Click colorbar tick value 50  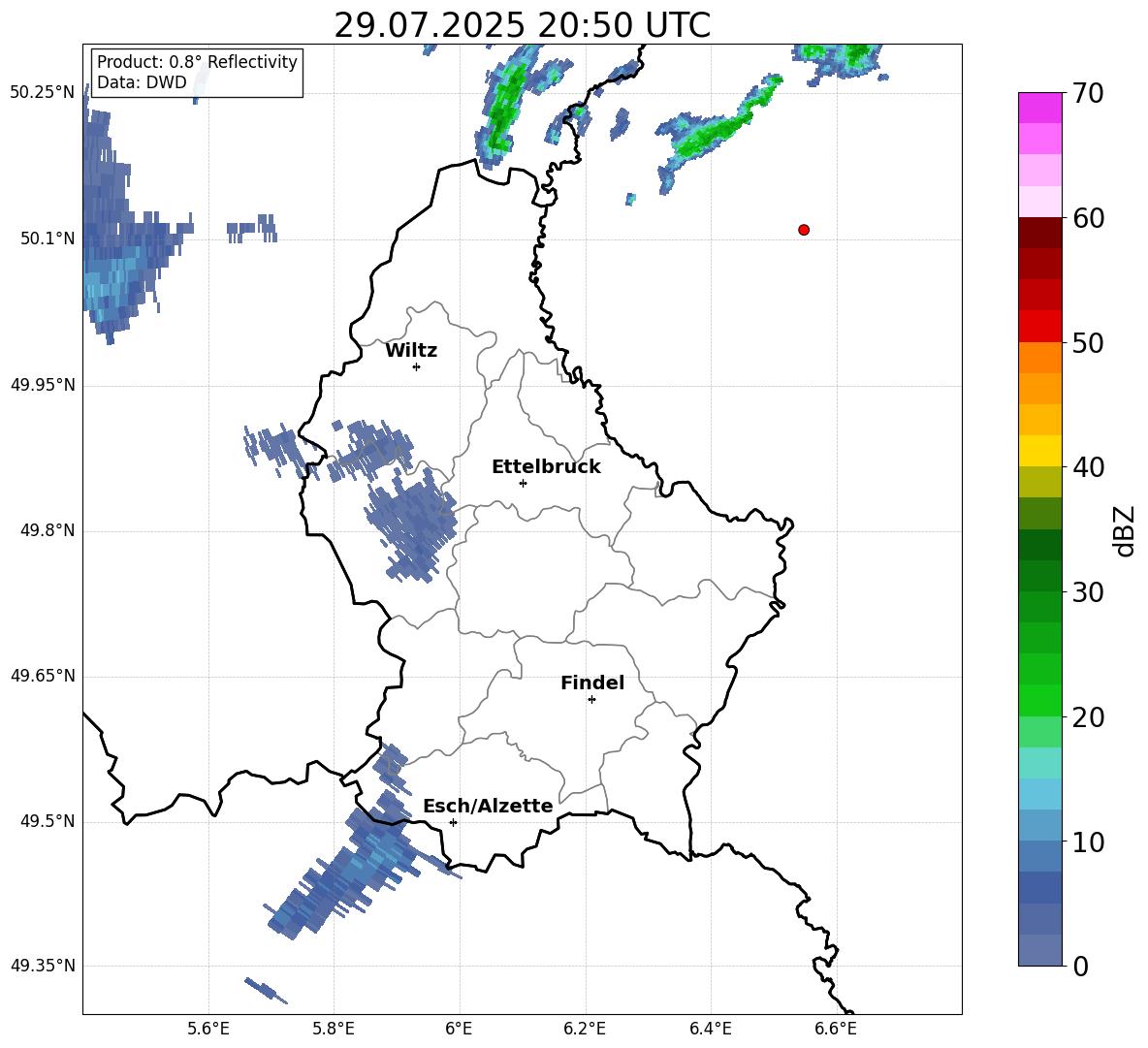click(x=1088, y=343)
